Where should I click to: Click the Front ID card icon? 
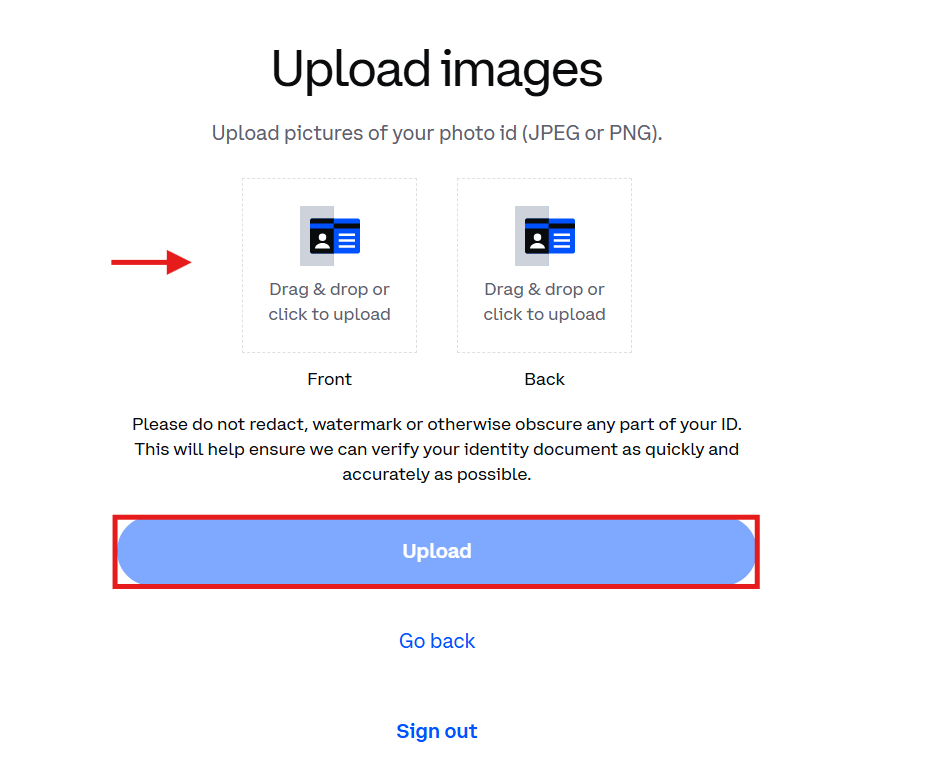pyautogui.click(x=330, y=236)
